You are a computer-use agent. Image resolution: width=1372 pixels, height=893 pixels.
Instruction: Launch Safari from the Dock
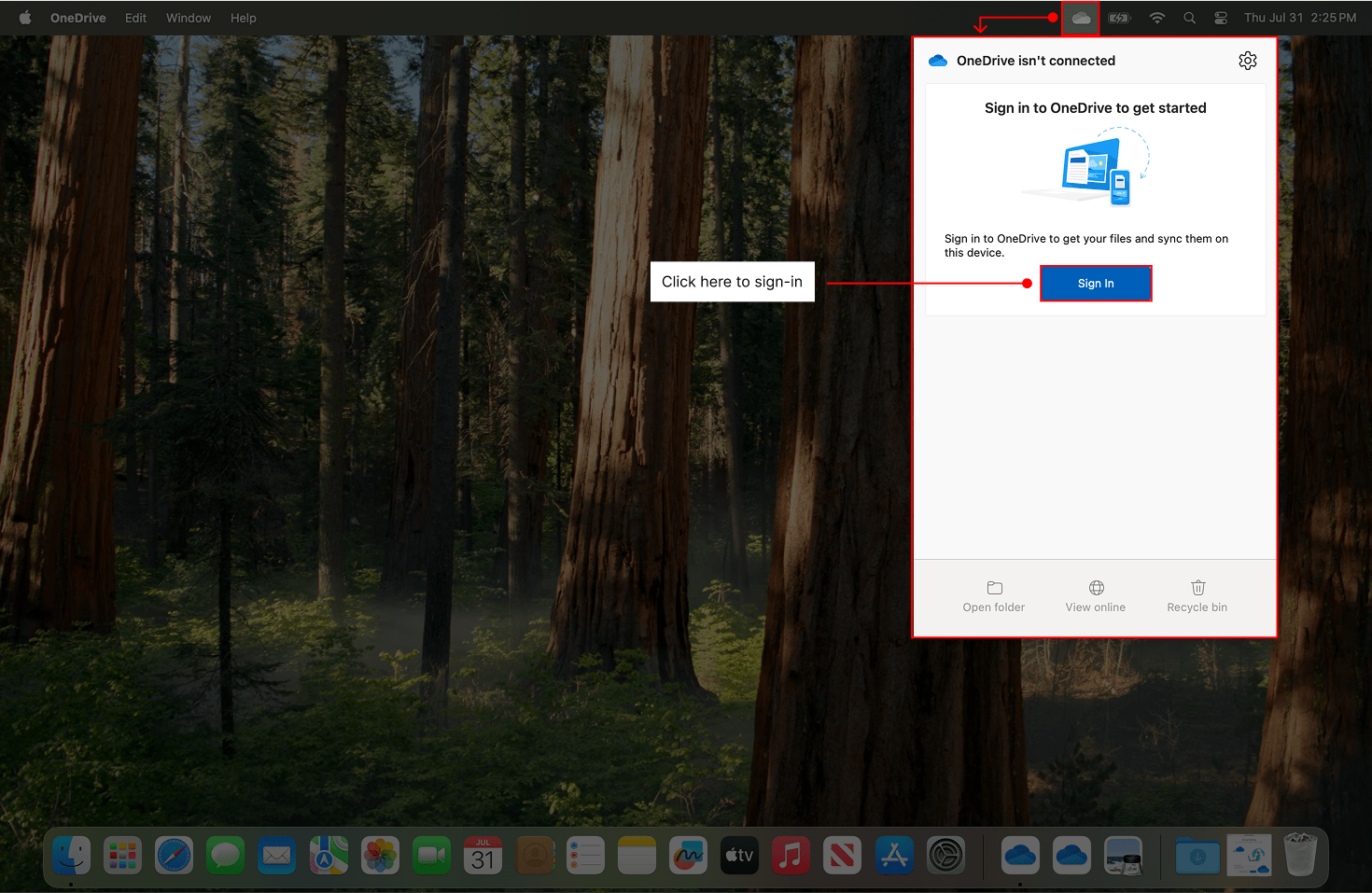(174, 855)
